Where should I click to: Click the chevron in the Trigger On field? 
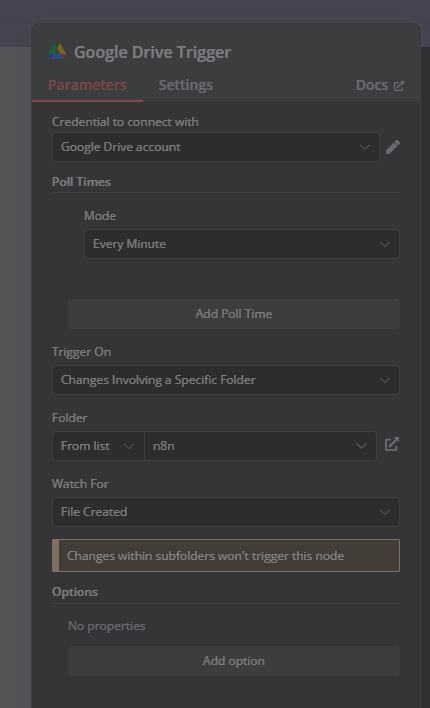coord(385,380)
